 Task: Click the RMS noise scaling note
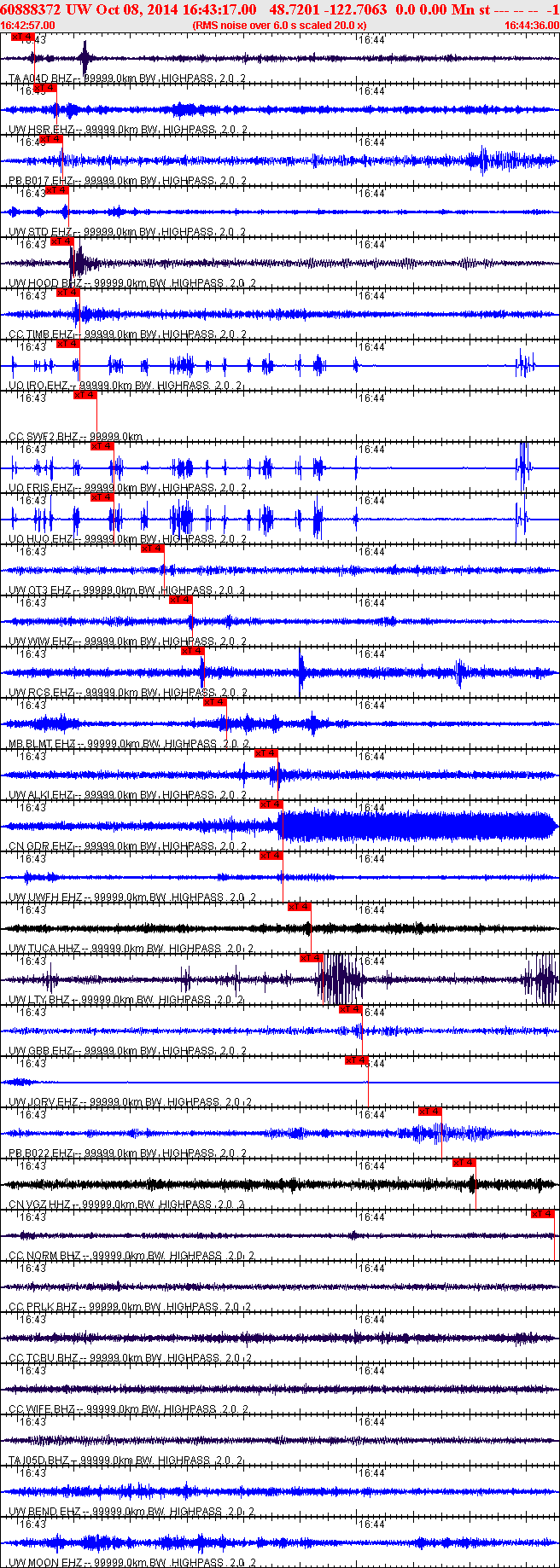[x=280, y=26]
